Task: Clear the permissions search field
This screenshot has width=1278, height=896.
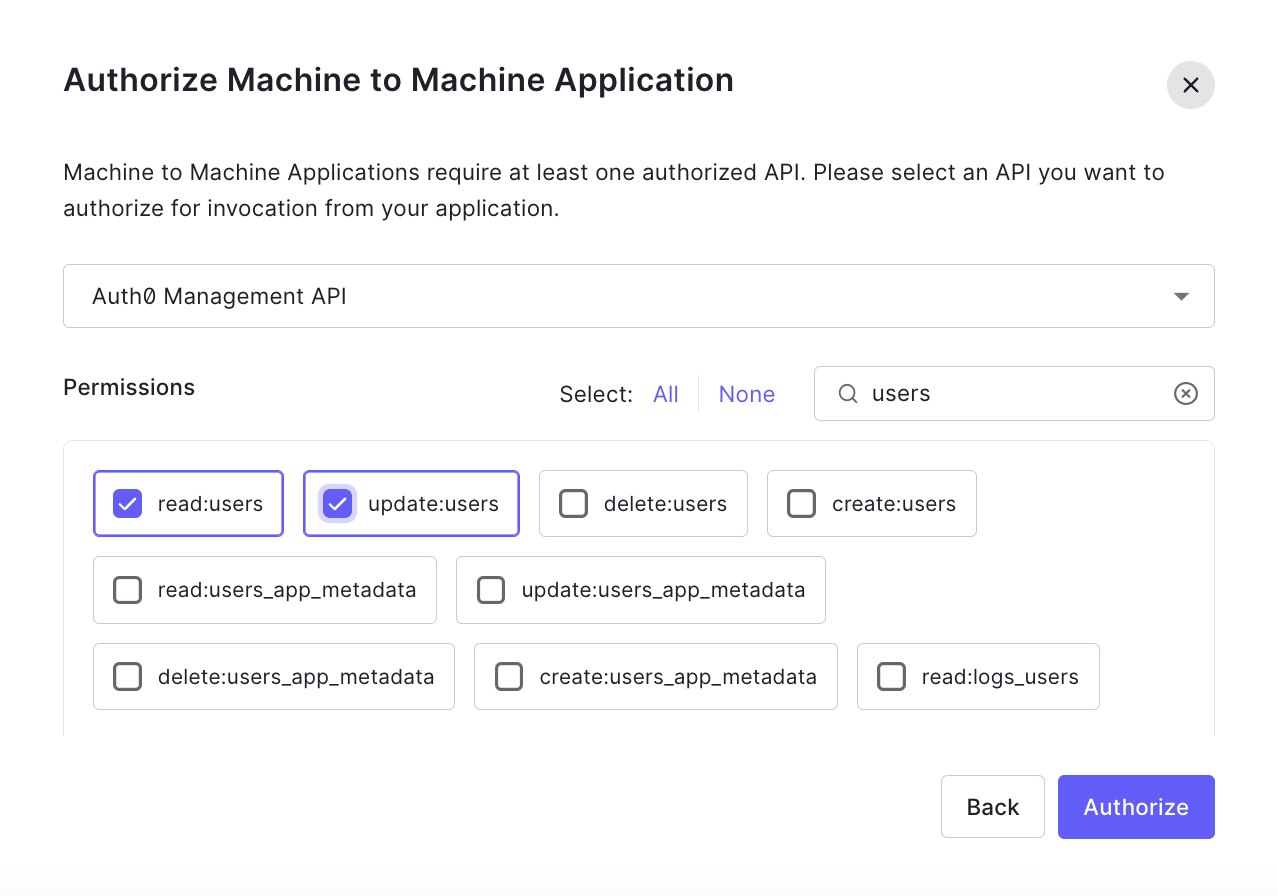Action: point(1185,394)
